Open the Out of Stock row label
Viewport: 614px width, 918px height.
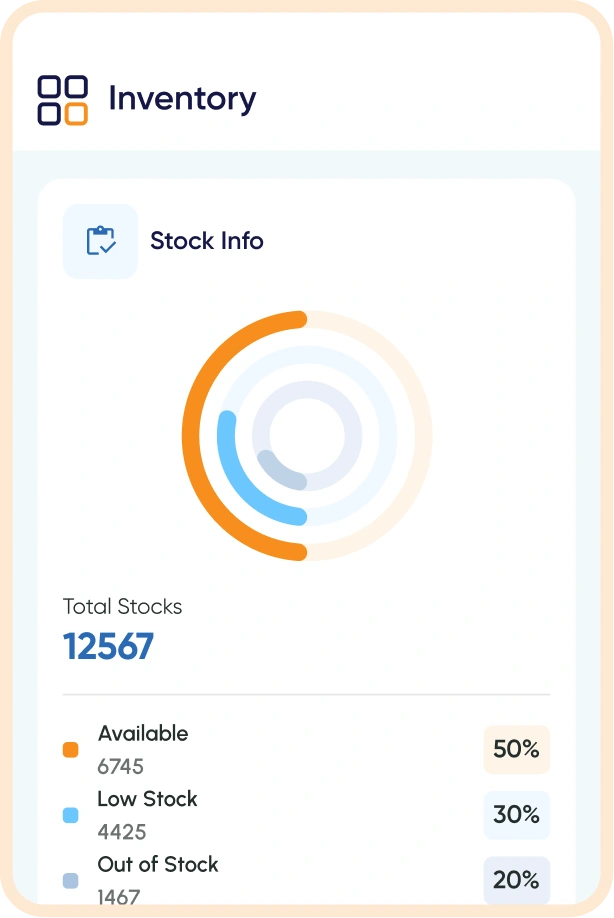158,864
